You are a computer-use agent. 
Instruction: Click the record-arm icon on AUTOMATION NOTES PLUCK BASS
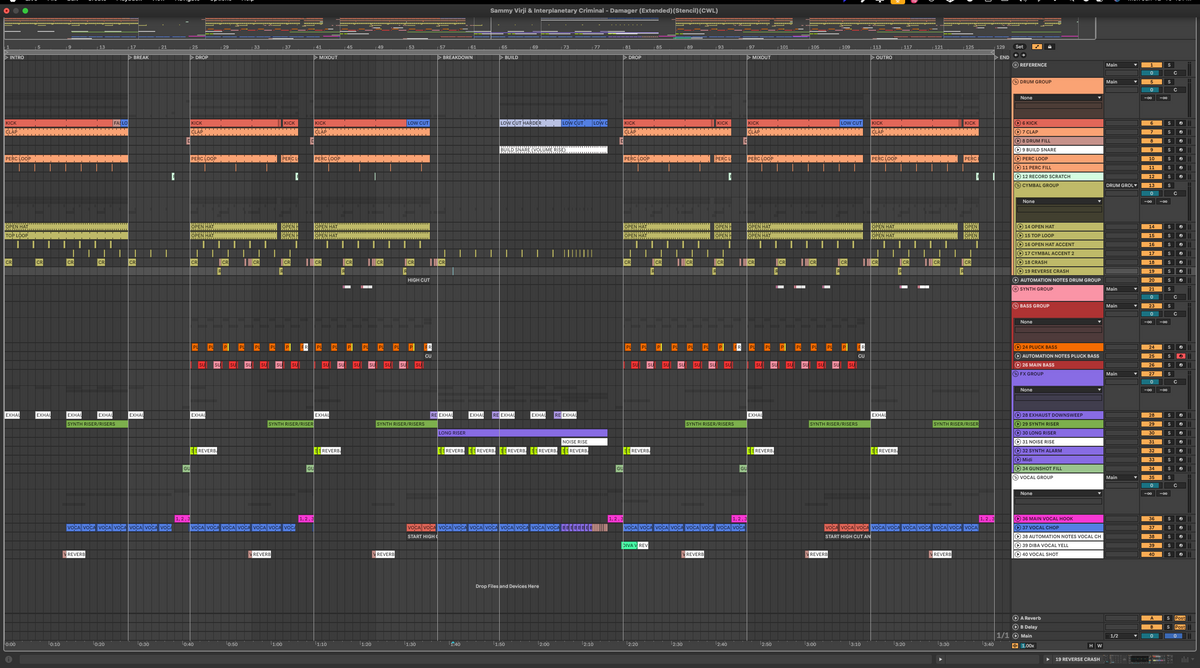click(x=1181, y=356)
